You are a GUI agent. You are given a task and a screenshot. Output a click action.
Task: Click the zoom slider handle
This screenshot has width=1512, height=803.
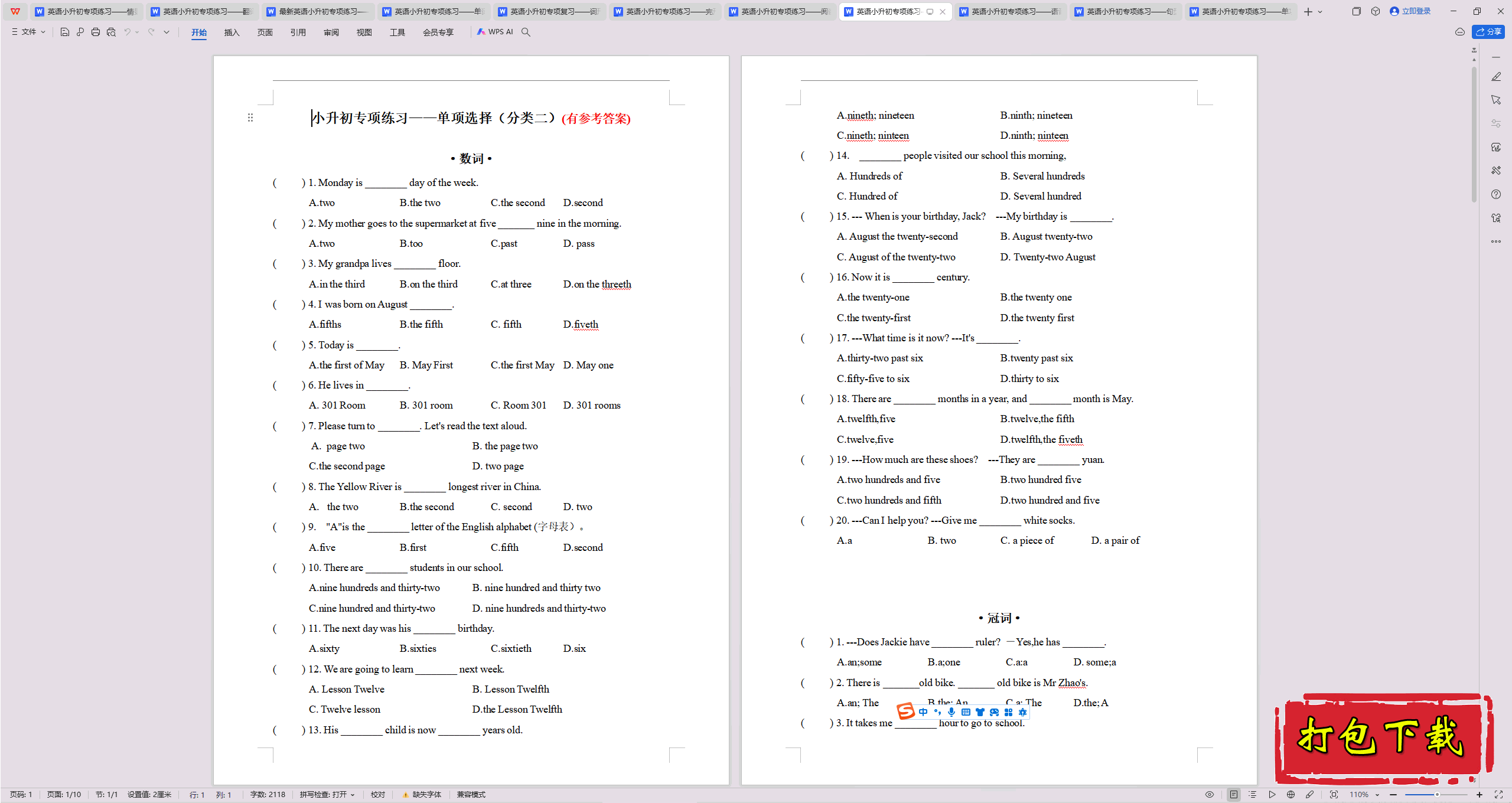click(1436, 795)
